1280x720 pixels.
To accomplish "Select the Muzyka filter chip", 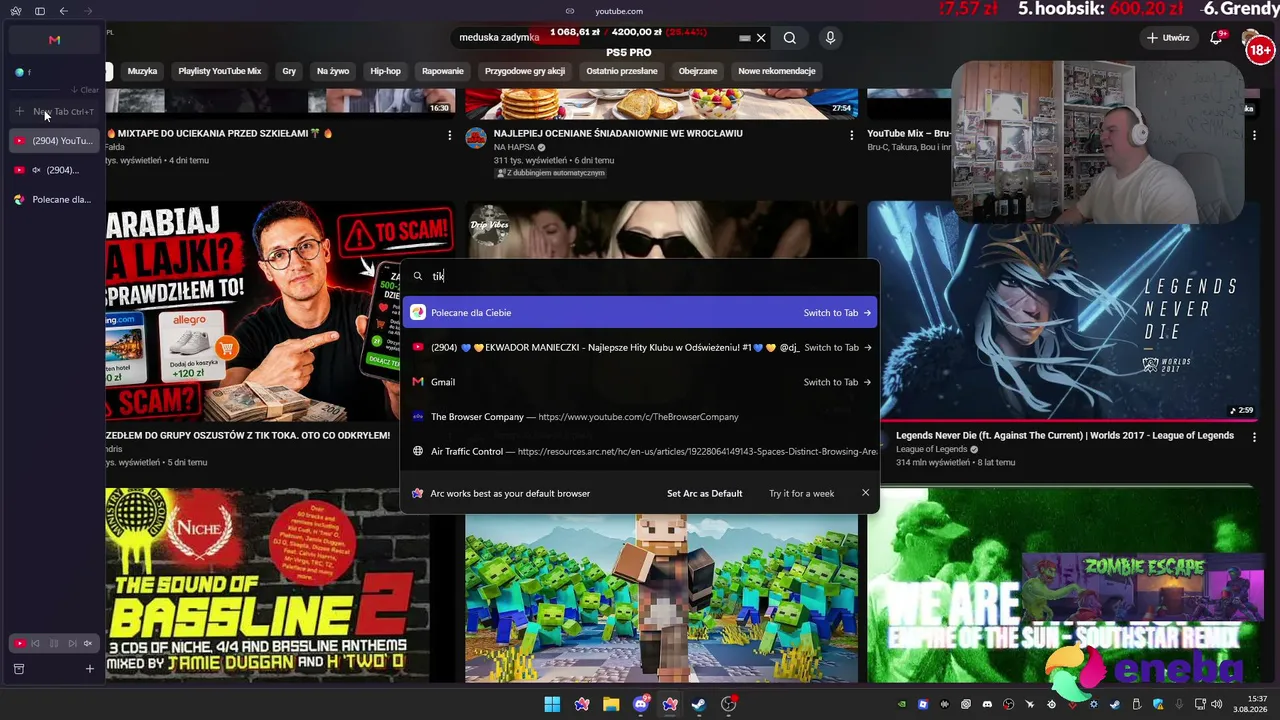I will point(142,71).
